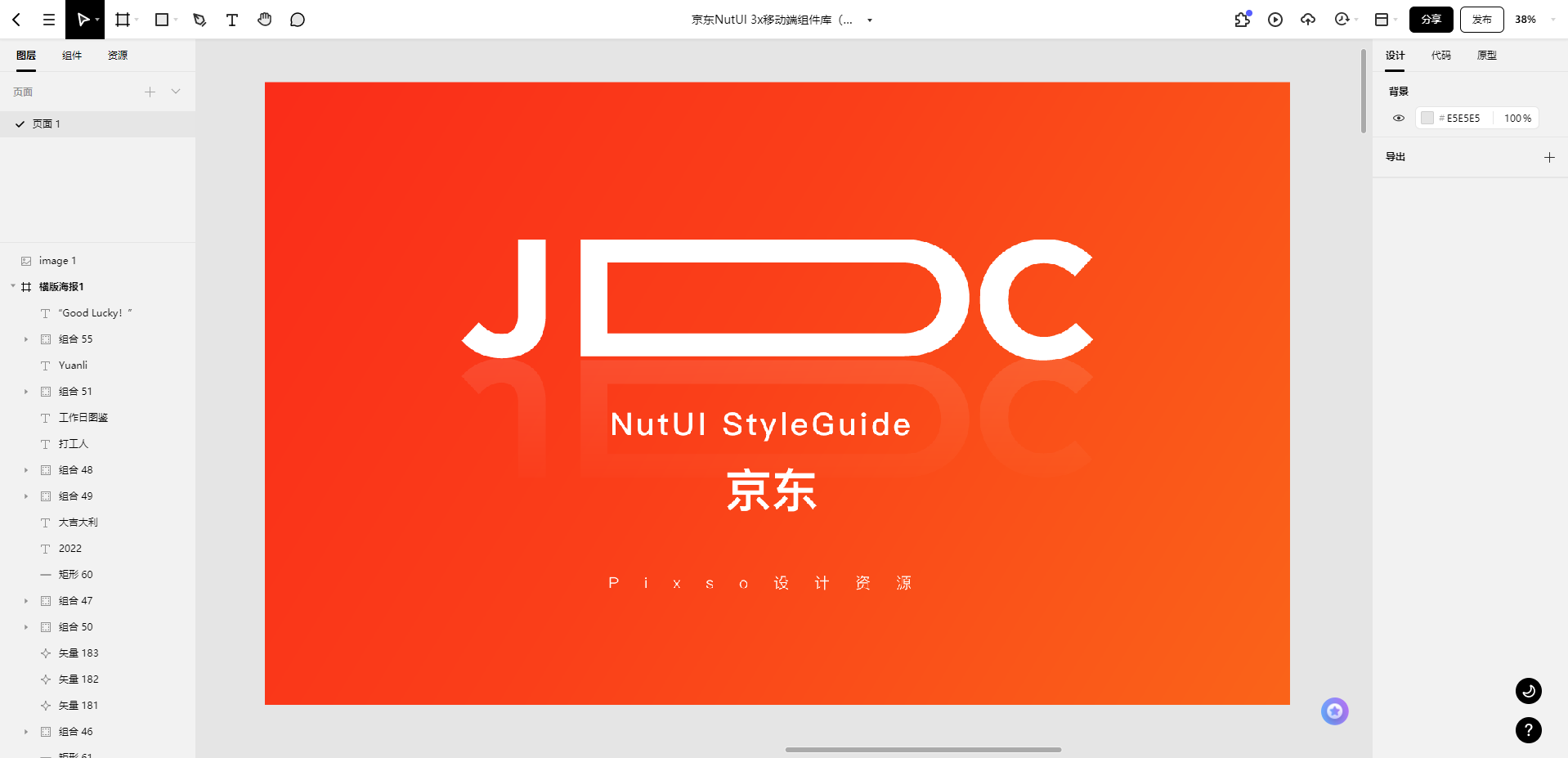Expand the 组合 48 group

26,470
